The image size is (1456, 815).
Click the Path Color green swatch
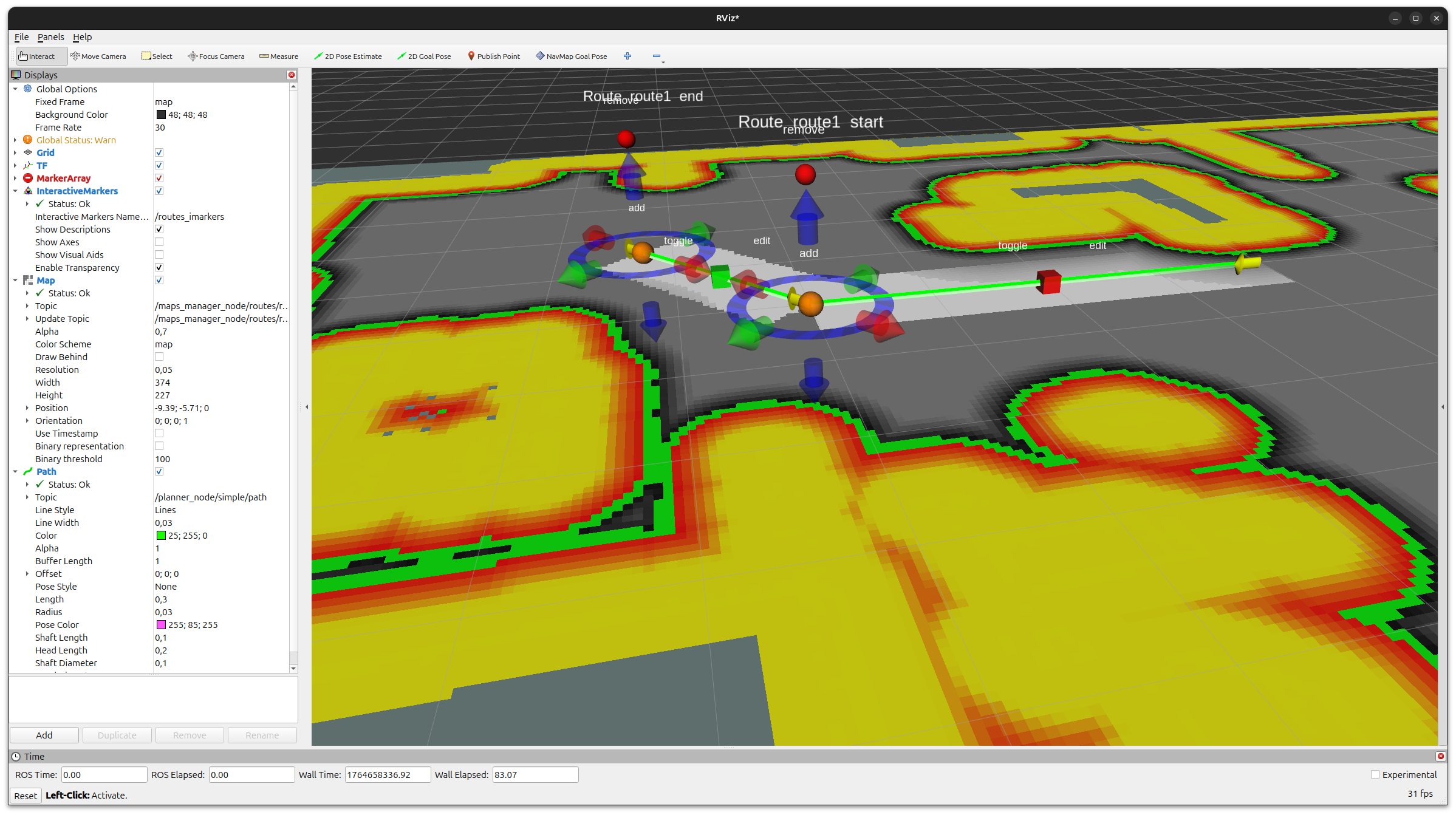point(161,535)
